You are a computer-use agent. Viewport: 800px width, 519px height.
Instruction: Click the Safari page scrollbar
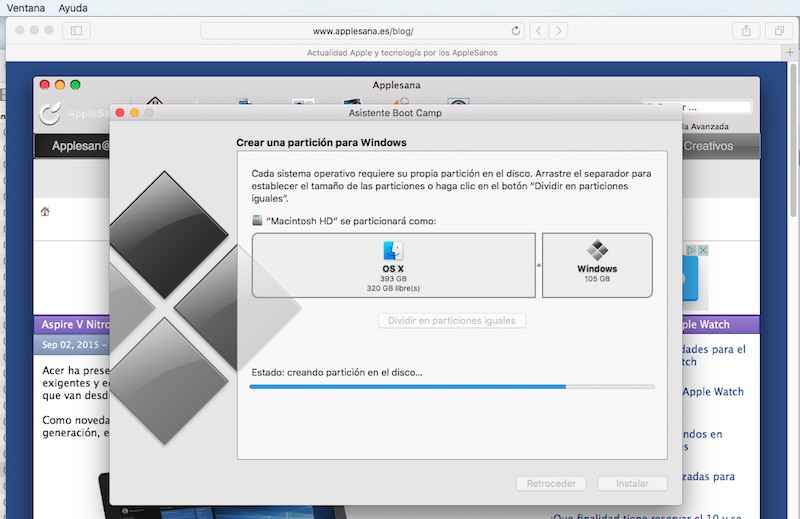794,140
